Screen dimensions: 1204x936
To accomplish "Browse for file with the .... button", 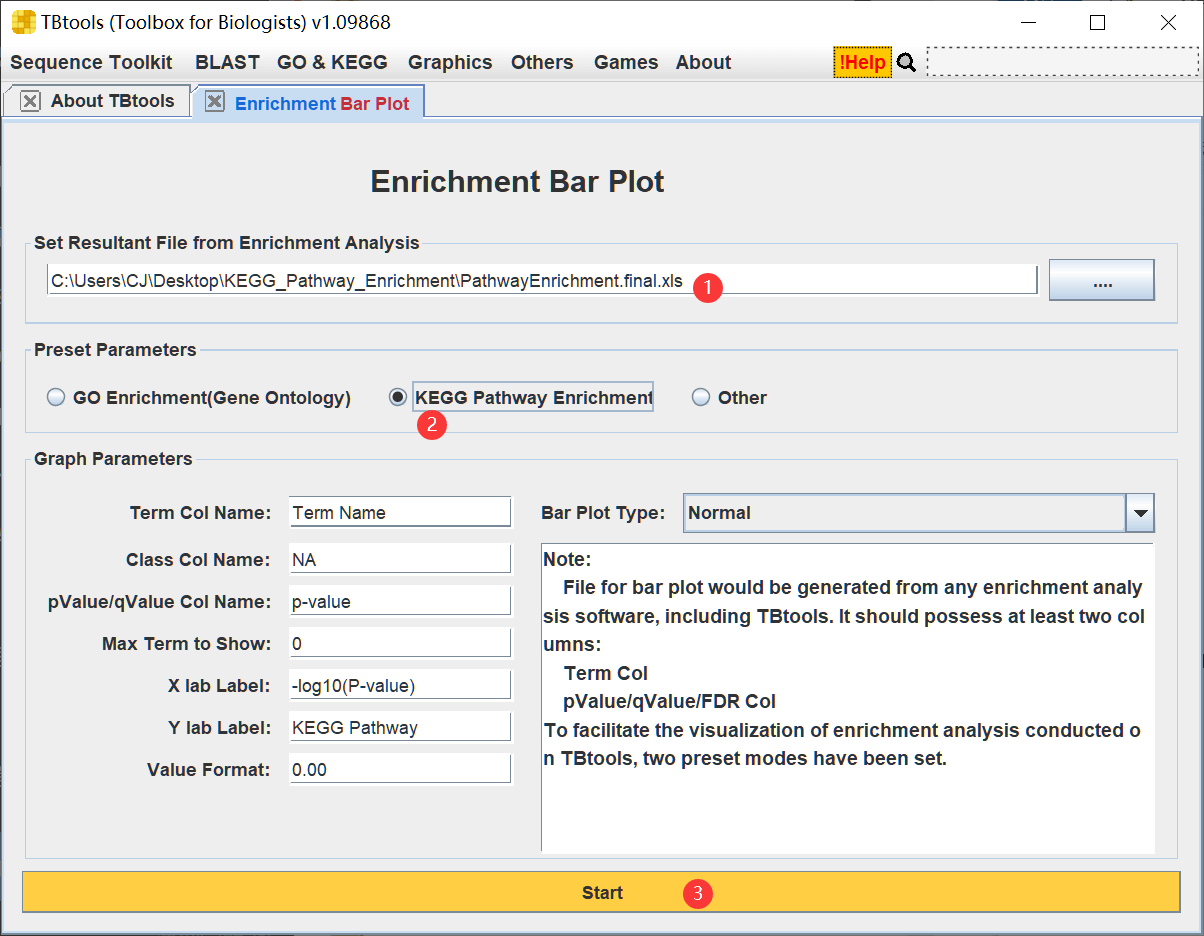I will (1102, 281).
